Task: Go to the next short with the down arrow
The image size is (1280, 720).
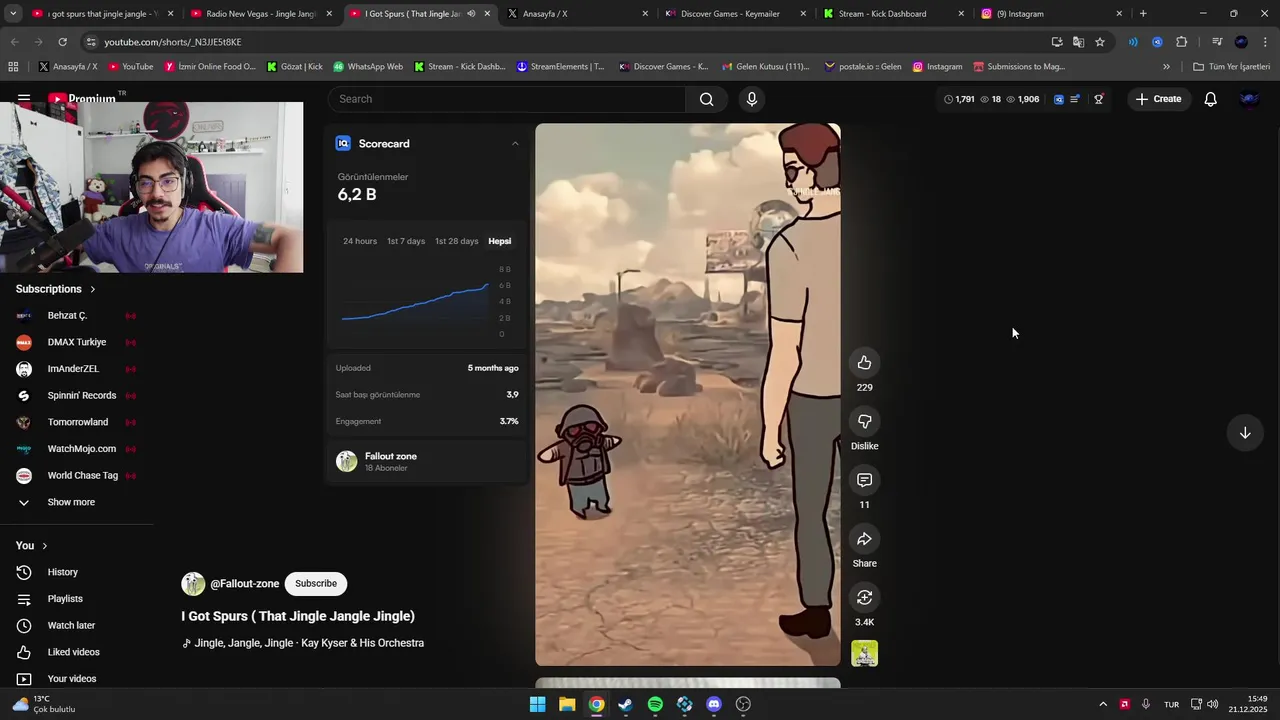Action: [x=1245, y=433]
